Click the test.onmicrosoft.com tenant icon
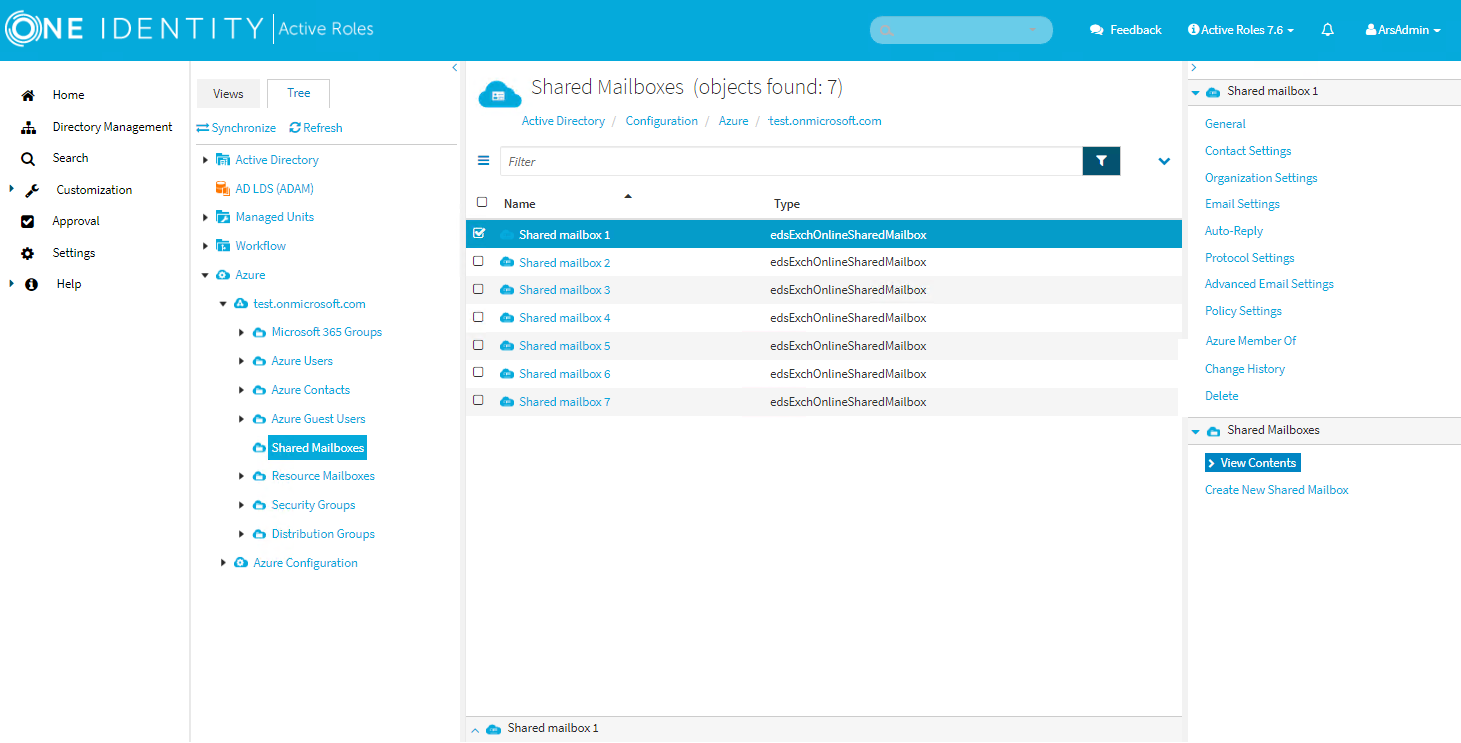Image resolution: width=1461 pixels, height=743 pixels. [x=240, y=304]
